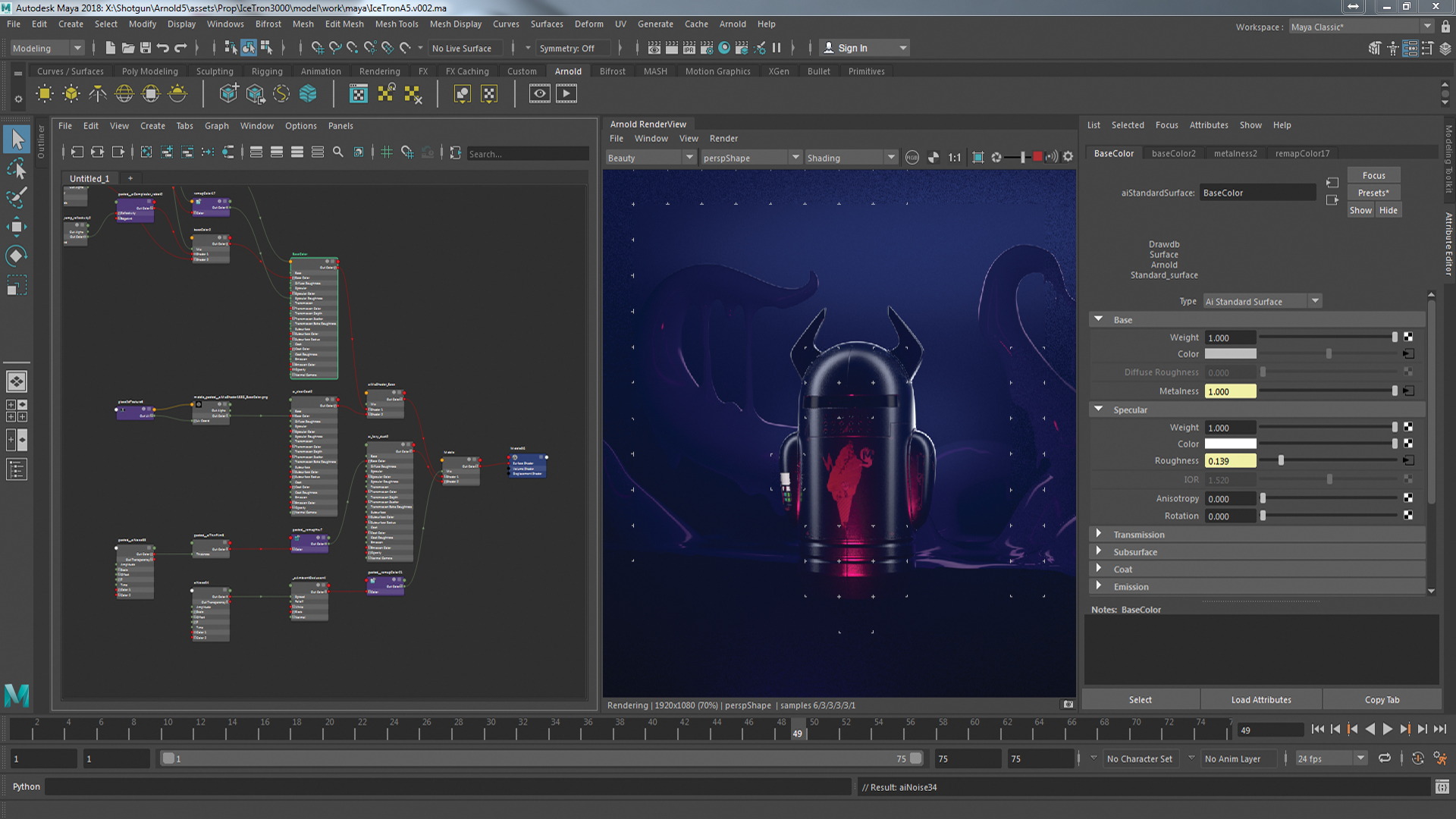Open the Ai Standard Surface type dropdown
This screenshot has height=819, width=1456.
1263,302
